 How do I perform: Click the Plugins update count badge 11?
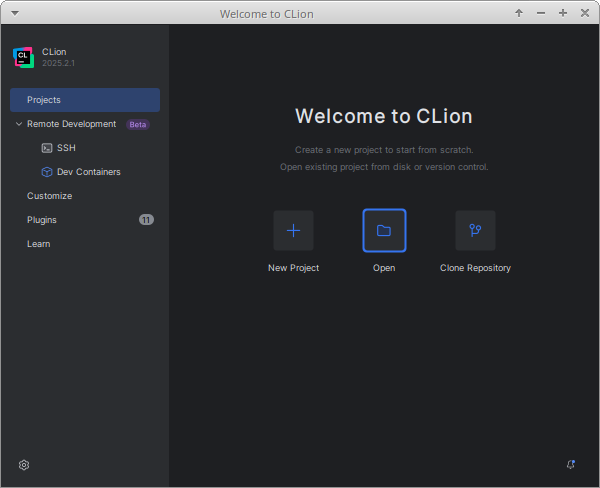point(146,220)
